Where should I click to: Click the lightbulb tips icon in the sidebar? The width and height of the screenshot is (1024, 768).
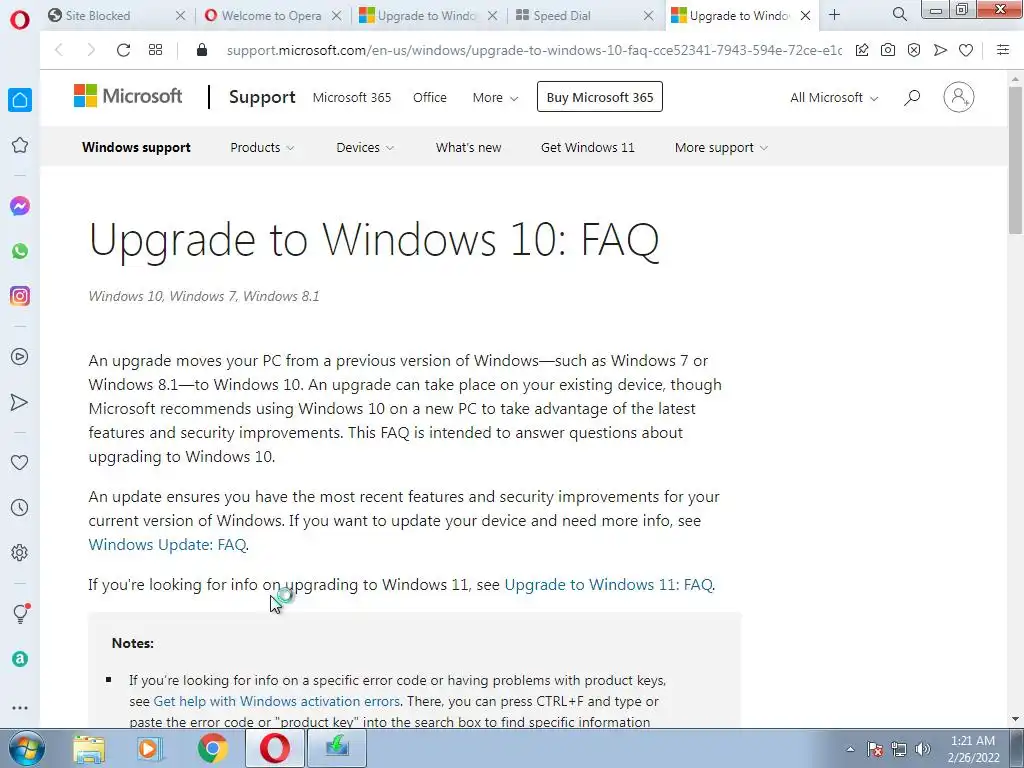pyautogui.click(x=21, y=613)
